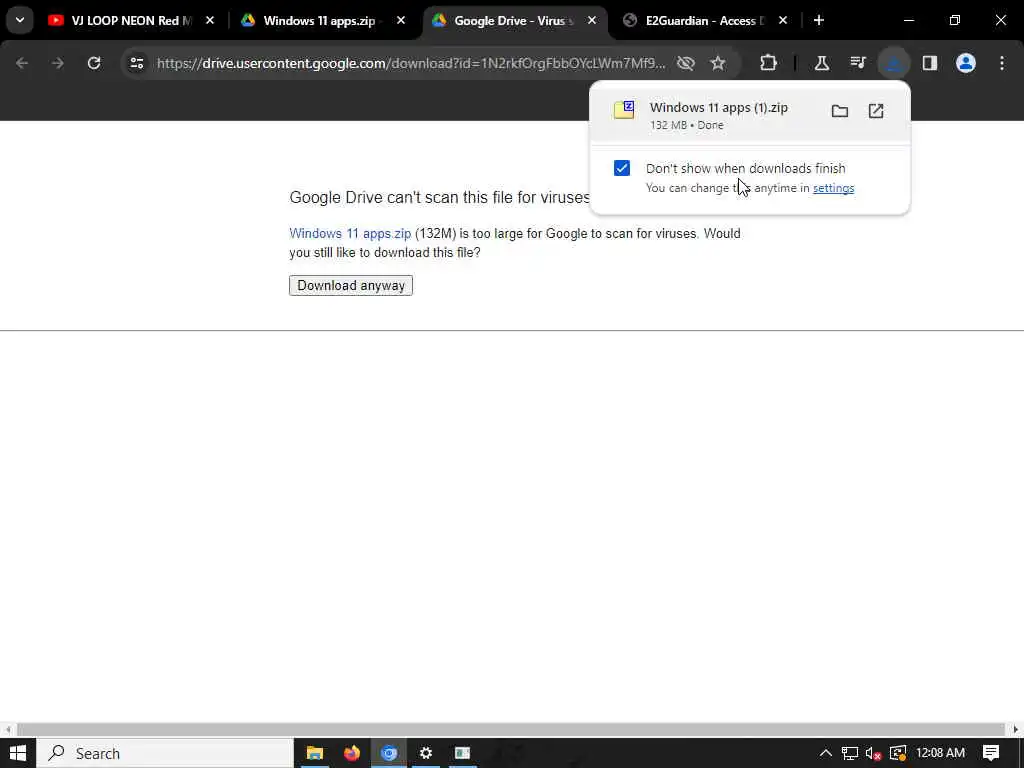
Task: Open the 12:08 AM clock flyout
Action: [940, 753]
